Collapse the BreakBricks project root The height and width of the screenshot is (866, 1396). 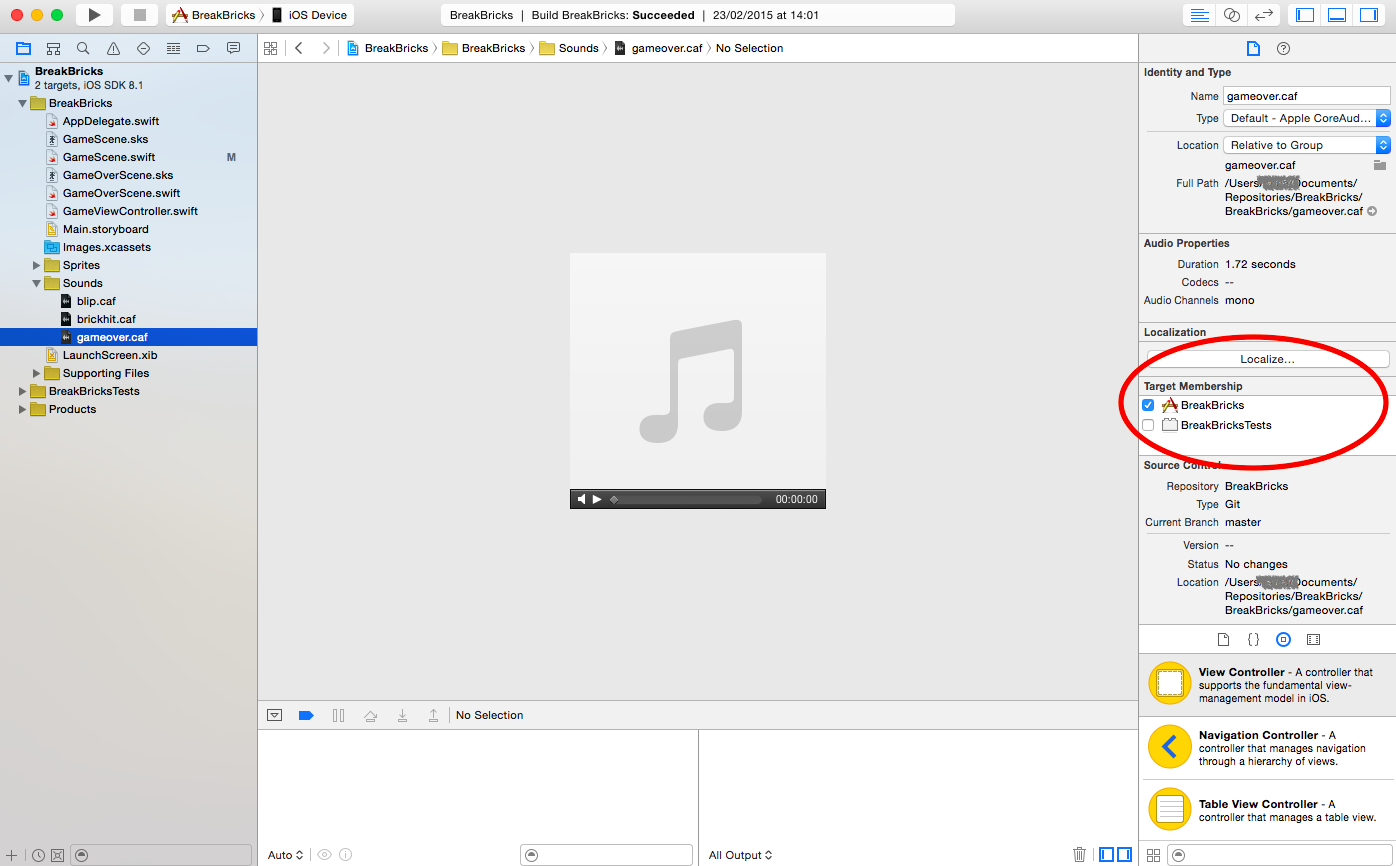click(9, 78)
